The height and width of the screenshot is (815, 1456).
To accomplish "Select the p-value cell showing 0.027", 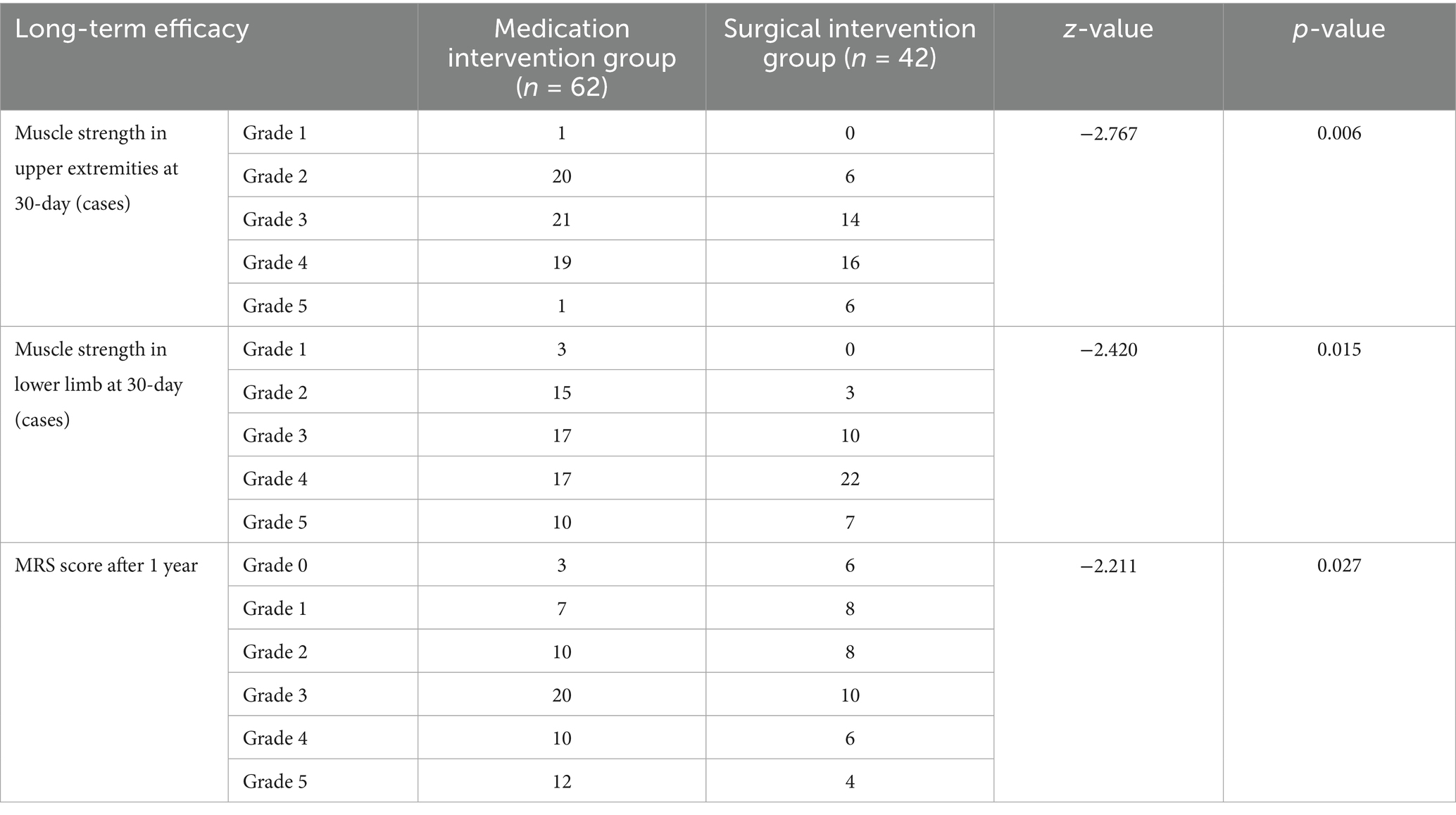I will [x=1338, y=566].
